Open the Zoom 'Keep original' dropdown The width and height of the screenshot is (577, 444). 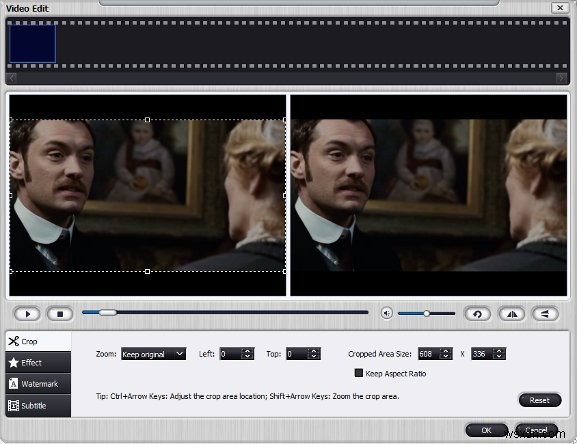(x=153, y=354)
